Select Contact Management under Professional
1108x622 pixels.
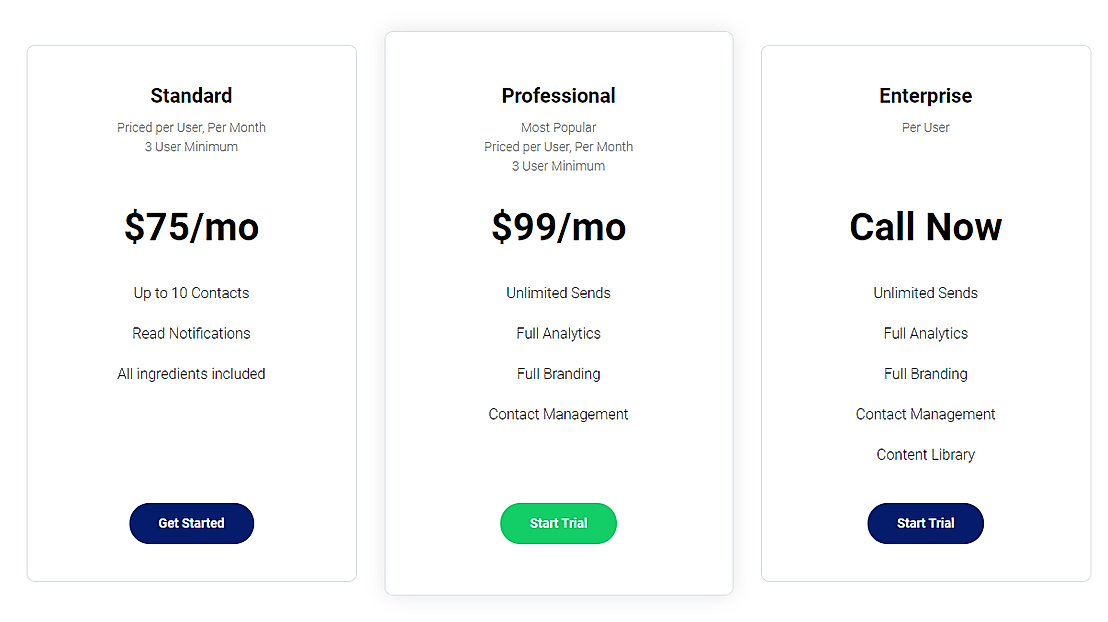click(558, 413)
